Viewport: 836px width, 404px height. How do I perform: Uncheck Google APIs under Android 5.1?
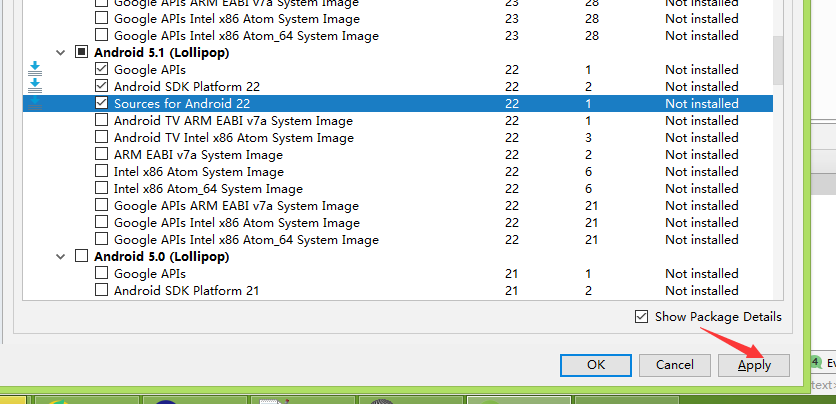(101, 69)
